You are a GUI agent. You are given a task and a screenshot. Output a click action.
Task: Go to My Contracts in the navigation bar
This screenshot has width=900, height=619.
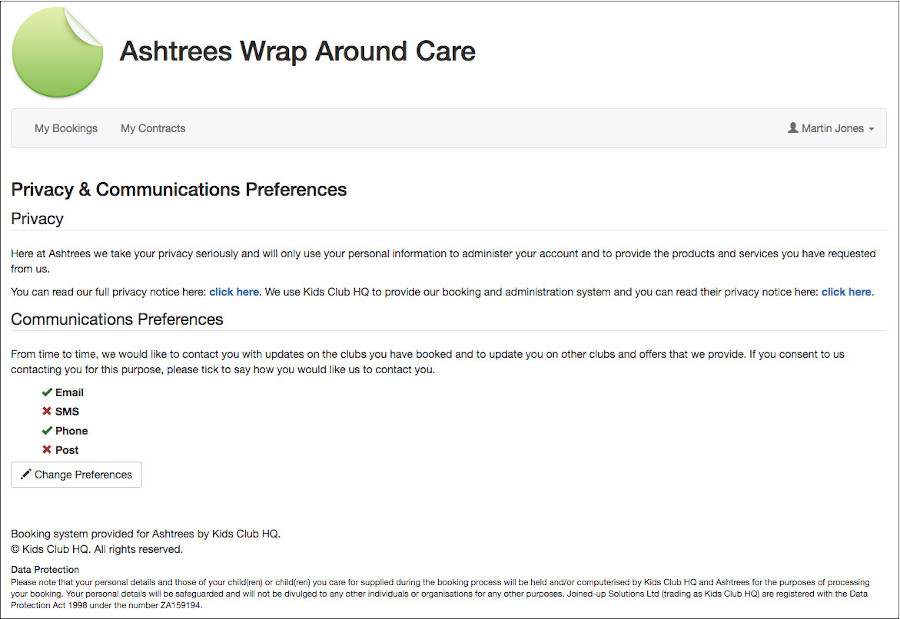153,128
